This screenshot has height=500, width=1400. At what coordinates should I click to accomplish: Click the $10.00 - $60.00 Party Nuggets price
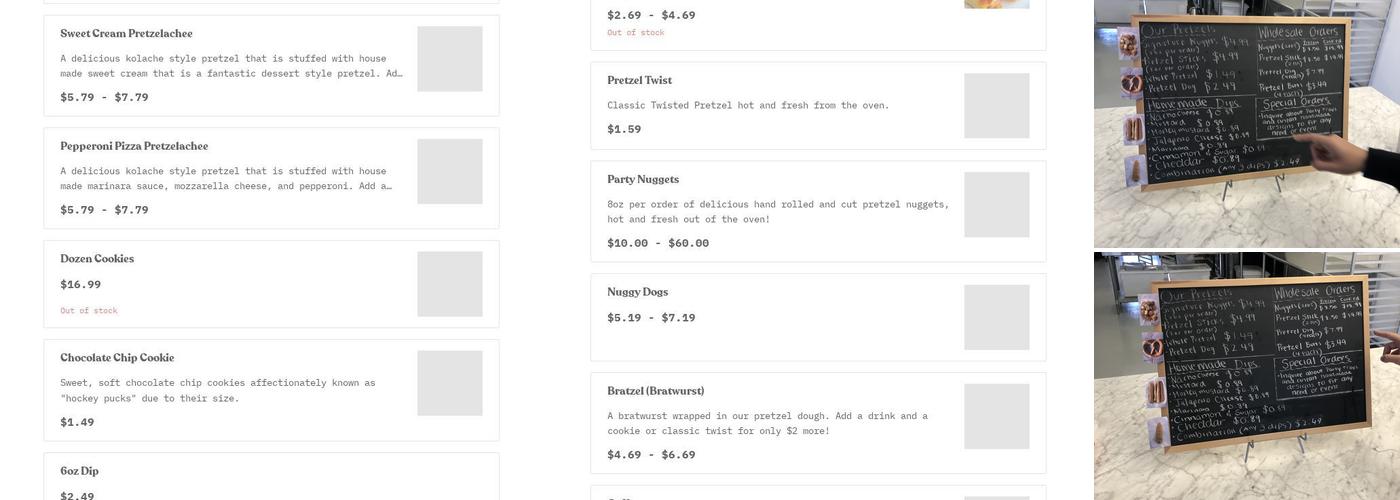click(x=658, y=243)
